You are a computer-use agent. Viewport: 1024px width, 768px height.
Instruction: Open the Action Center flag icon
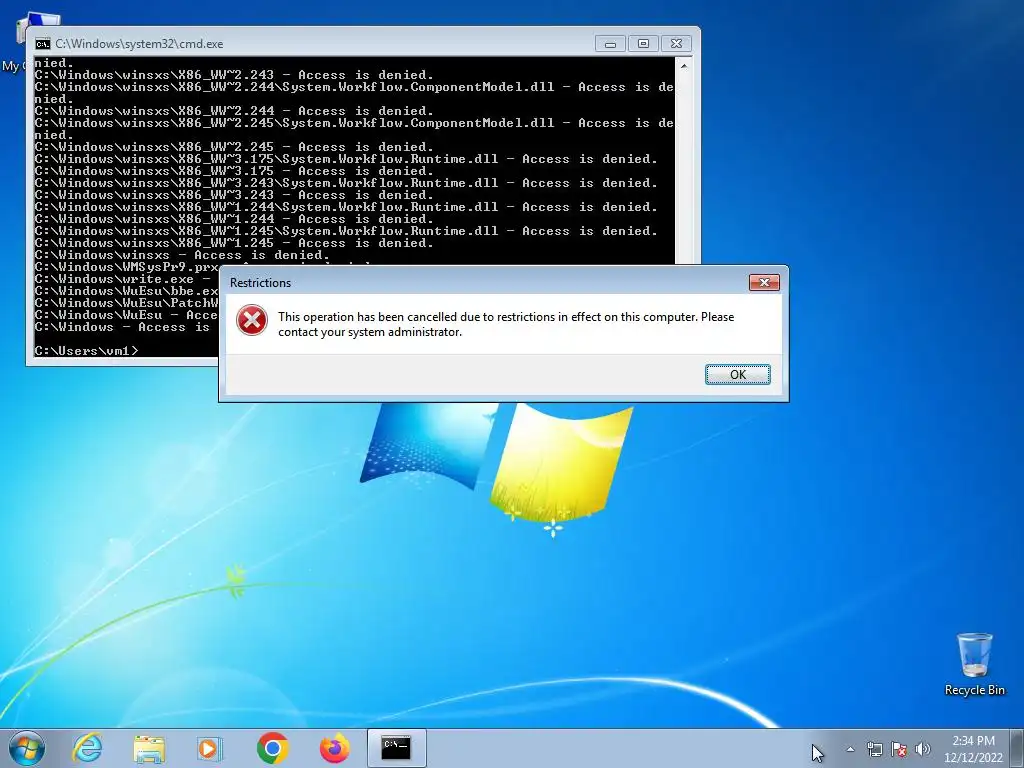pyautogui.click(x=899, y=749)
